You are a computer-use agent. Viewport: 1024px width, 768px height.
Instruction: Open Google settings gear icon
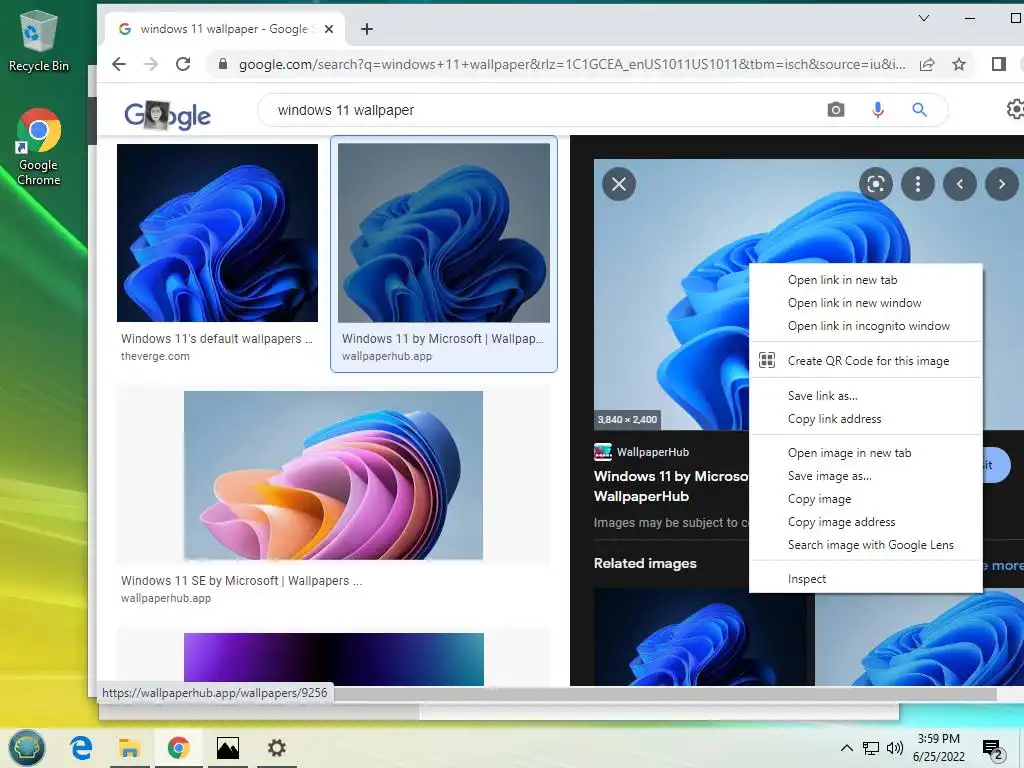point(1015,109)
